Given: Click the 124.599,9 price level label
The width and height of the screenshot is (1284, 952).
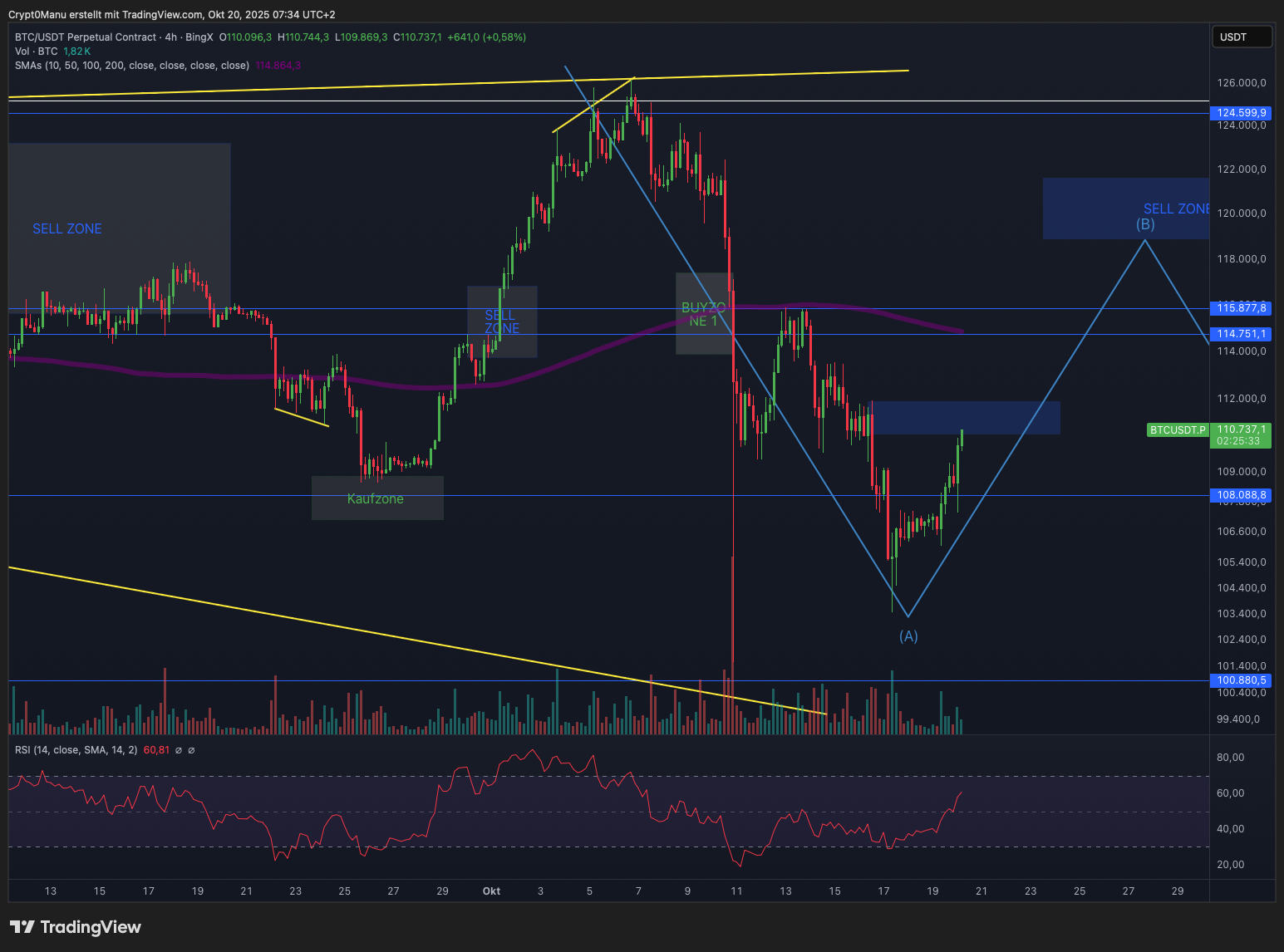Looking at the screenshot, I should 1242,113.
